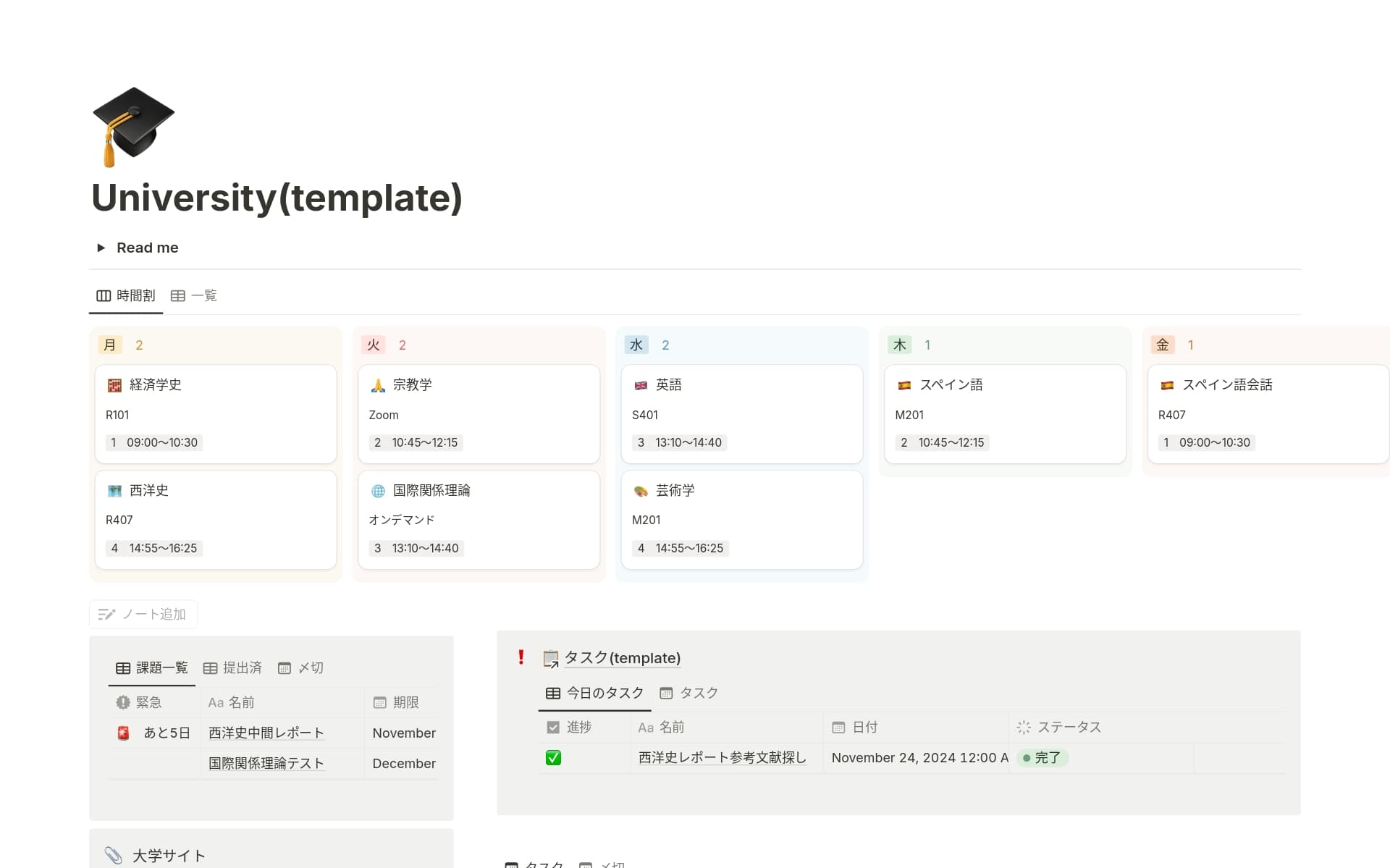Switch to the 一覧 table view tab
Screen dimensions: 1390x868
point(194,295)
